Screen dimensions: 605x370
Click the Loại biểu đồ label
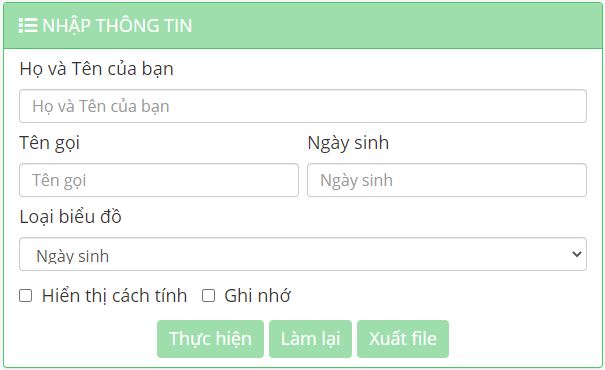[x=71, y=217]
